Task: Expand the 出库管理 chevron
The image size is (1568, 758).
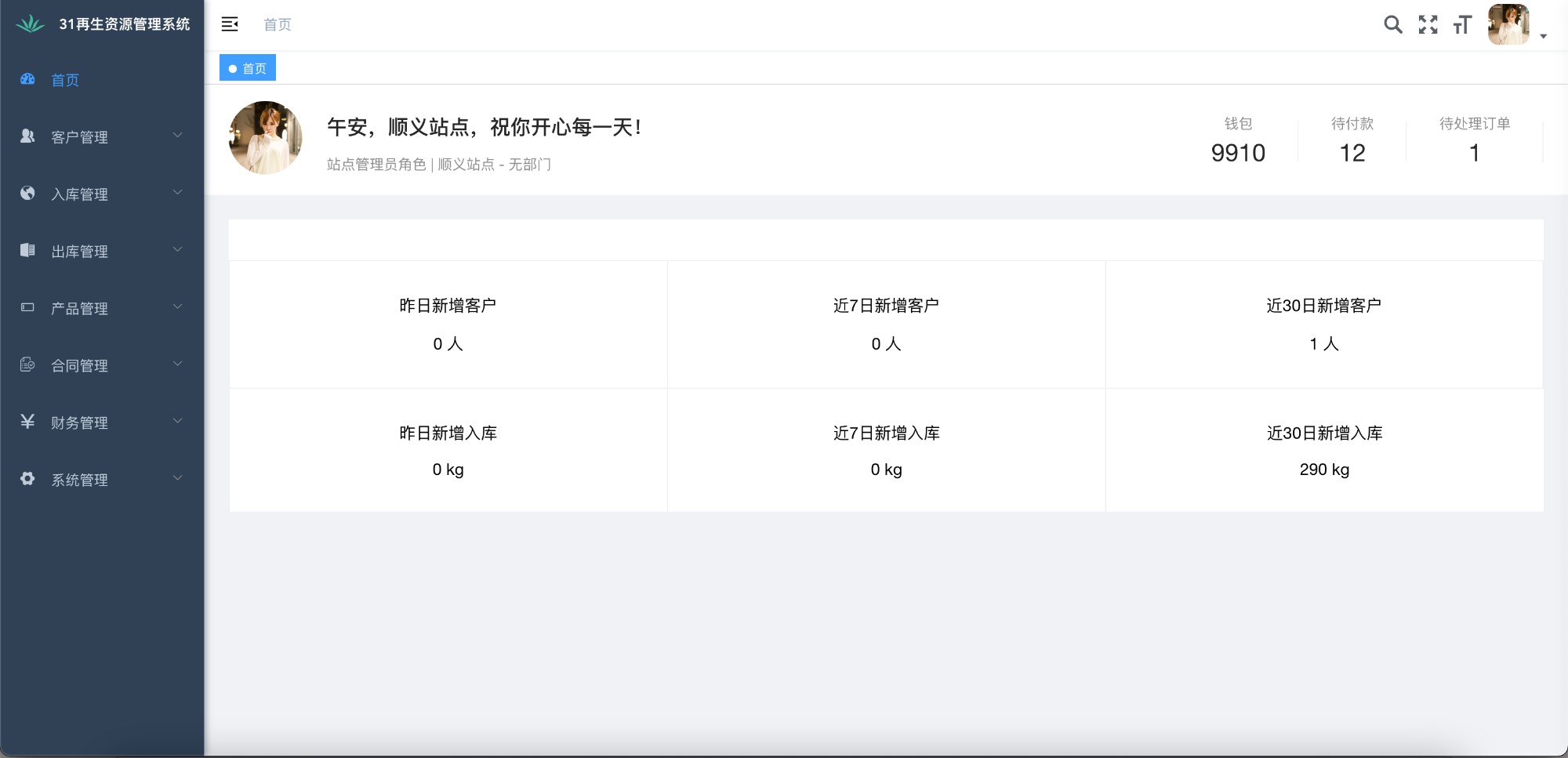Action: point(178,249)
